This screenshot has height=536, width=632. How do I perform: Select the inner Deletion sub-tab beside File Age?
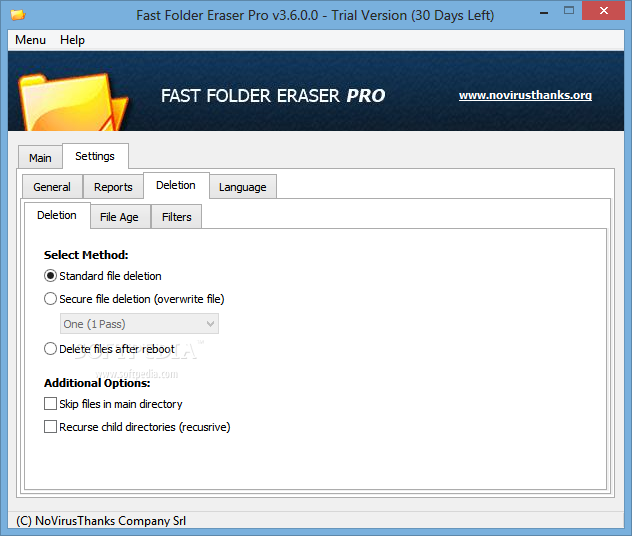pos(57,215)
